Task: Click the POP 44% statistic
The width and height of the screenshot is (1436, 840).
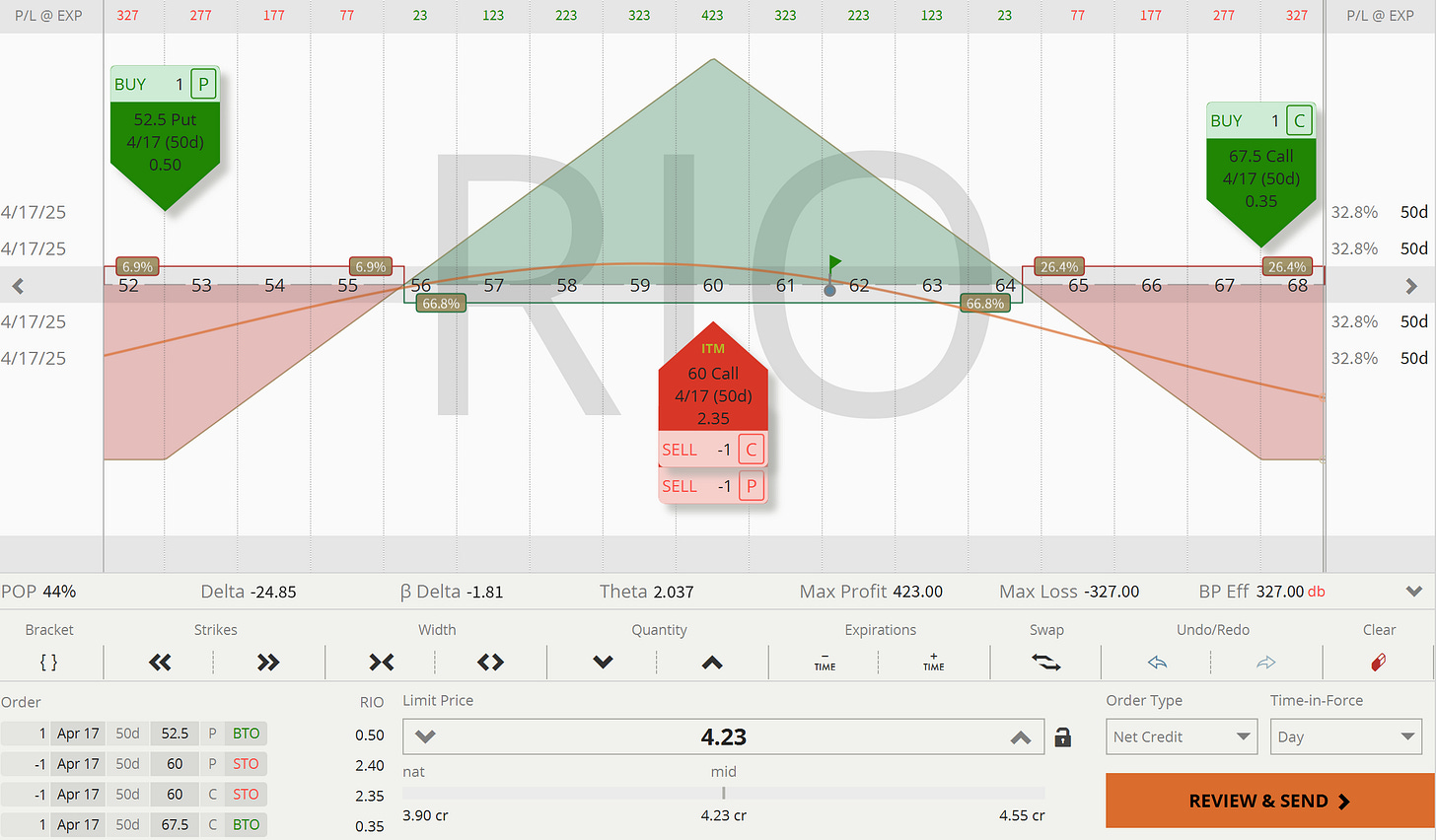Action: click(x=38, y=592)
